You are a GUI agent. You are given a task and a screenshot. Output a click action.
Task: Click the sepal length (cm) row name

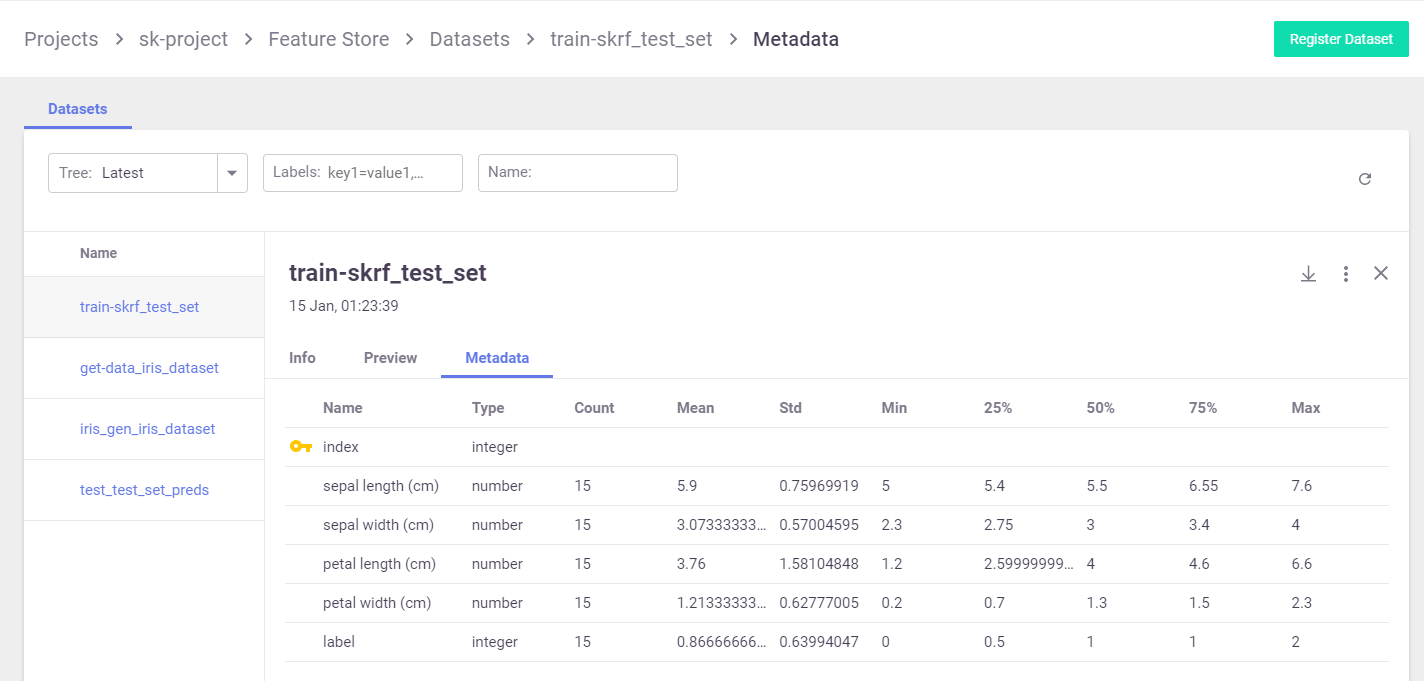(x=381, y=486)
